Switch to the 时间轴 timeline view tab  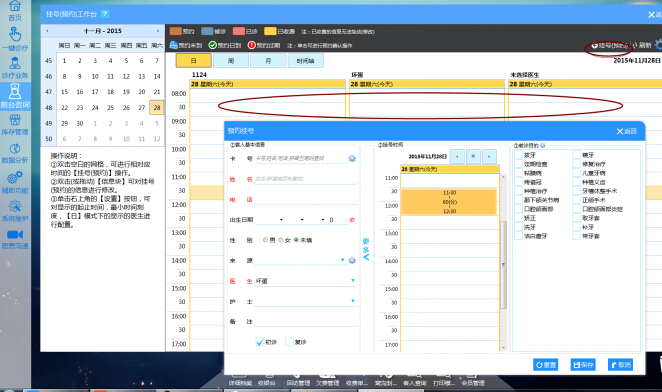(306, 61)
